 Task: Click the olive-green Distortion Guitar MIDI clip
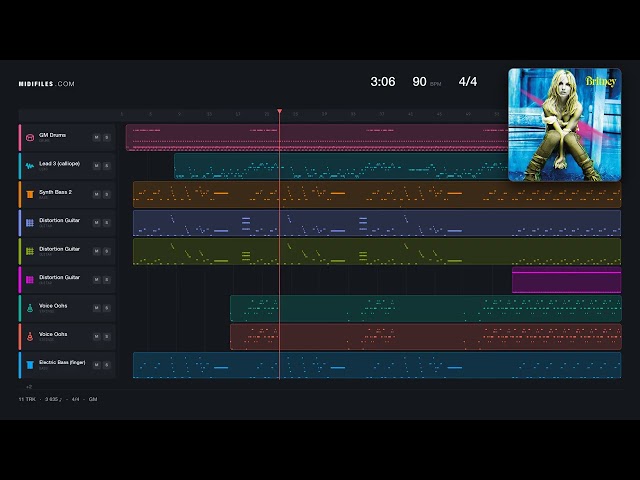(377, 251)
